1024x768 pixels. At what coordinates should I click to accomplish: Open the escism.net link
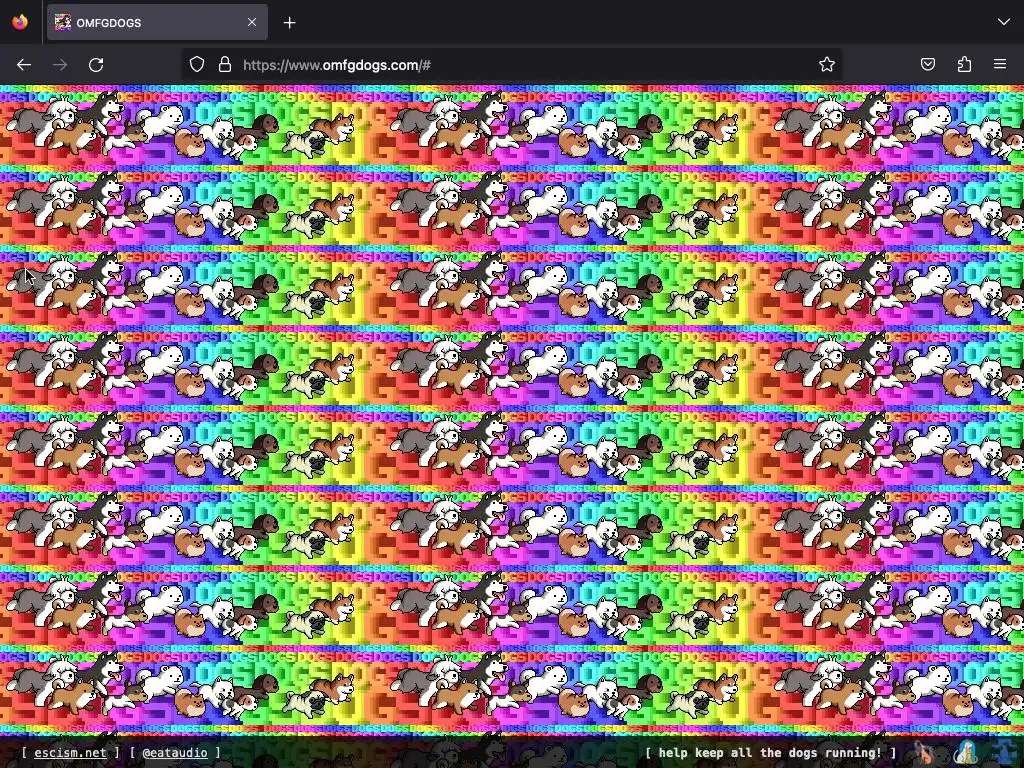[x=70, y=752]
